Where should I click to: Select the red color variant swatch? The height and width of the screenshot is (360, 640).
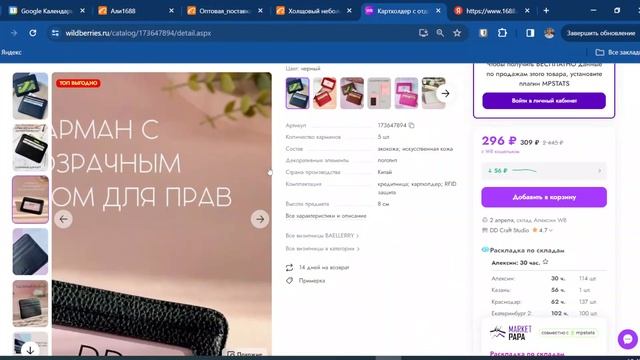(324, 93)
